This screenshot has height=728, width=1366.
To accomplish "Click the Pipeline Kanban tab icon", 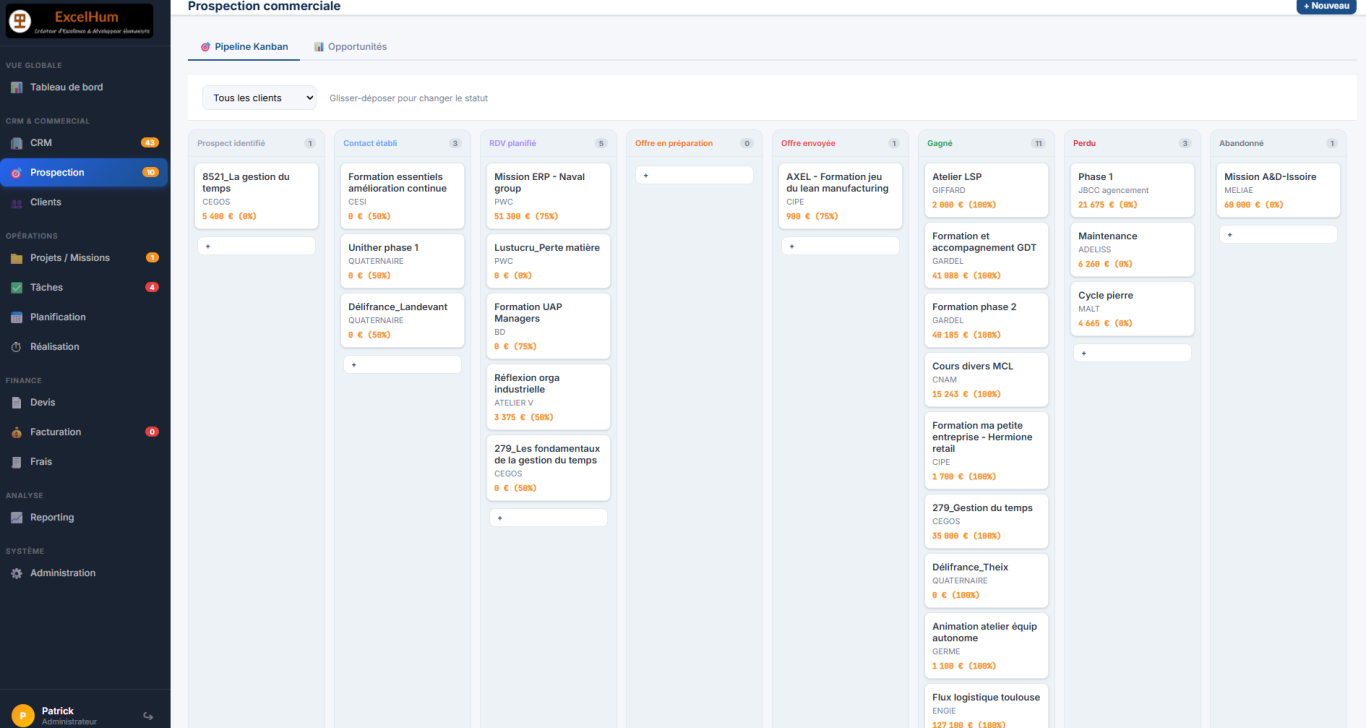I will point(205,47).
